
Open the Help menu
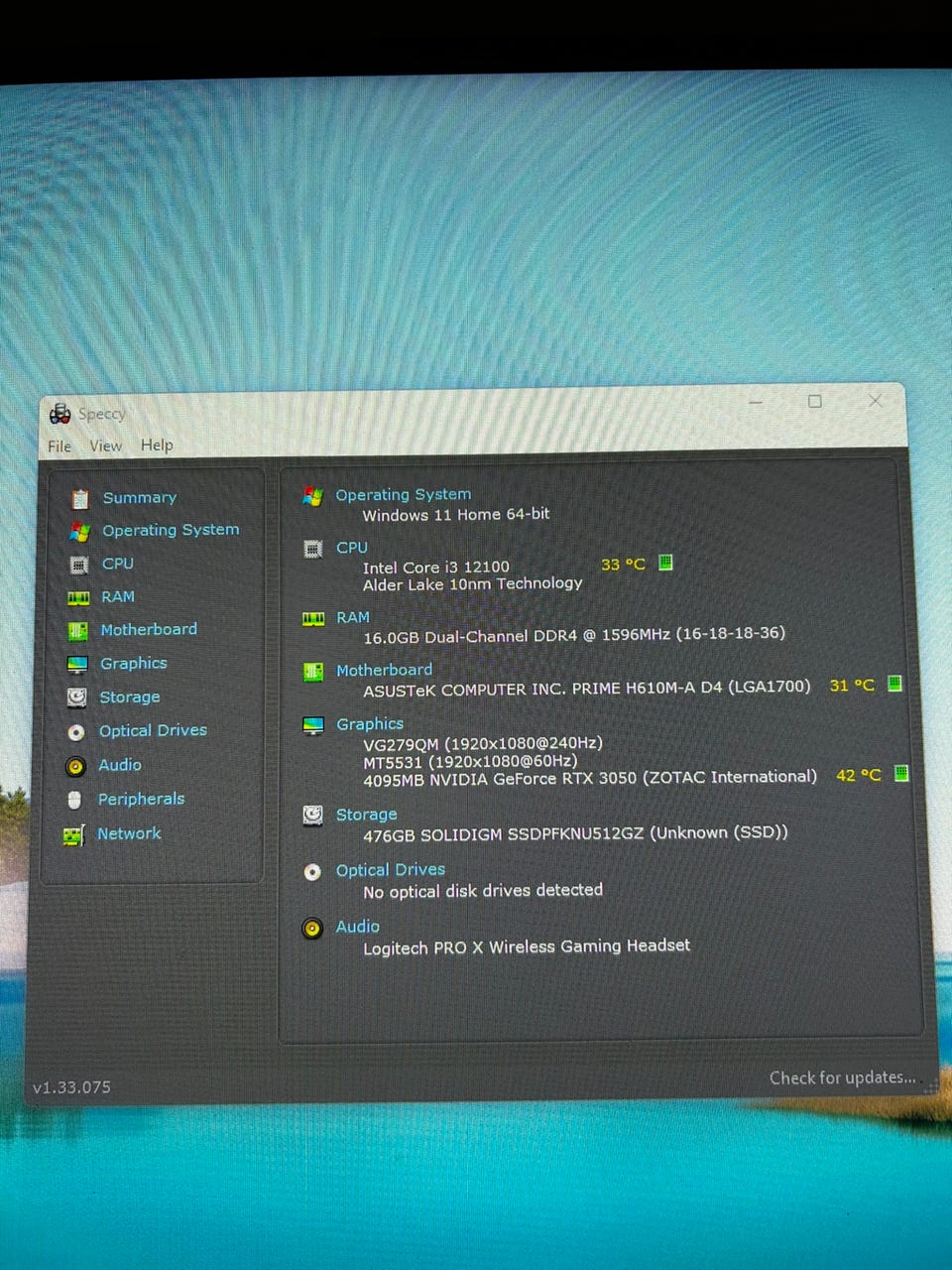point(157,444)
